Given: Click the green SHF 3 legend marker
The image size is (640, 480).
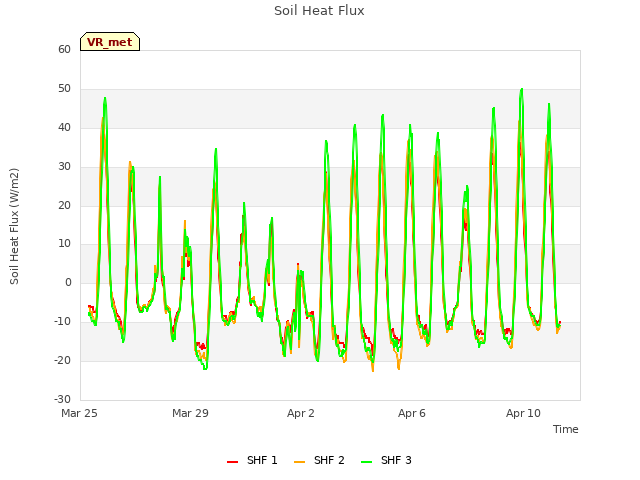Looking at the screenshot, I should 367,462.
